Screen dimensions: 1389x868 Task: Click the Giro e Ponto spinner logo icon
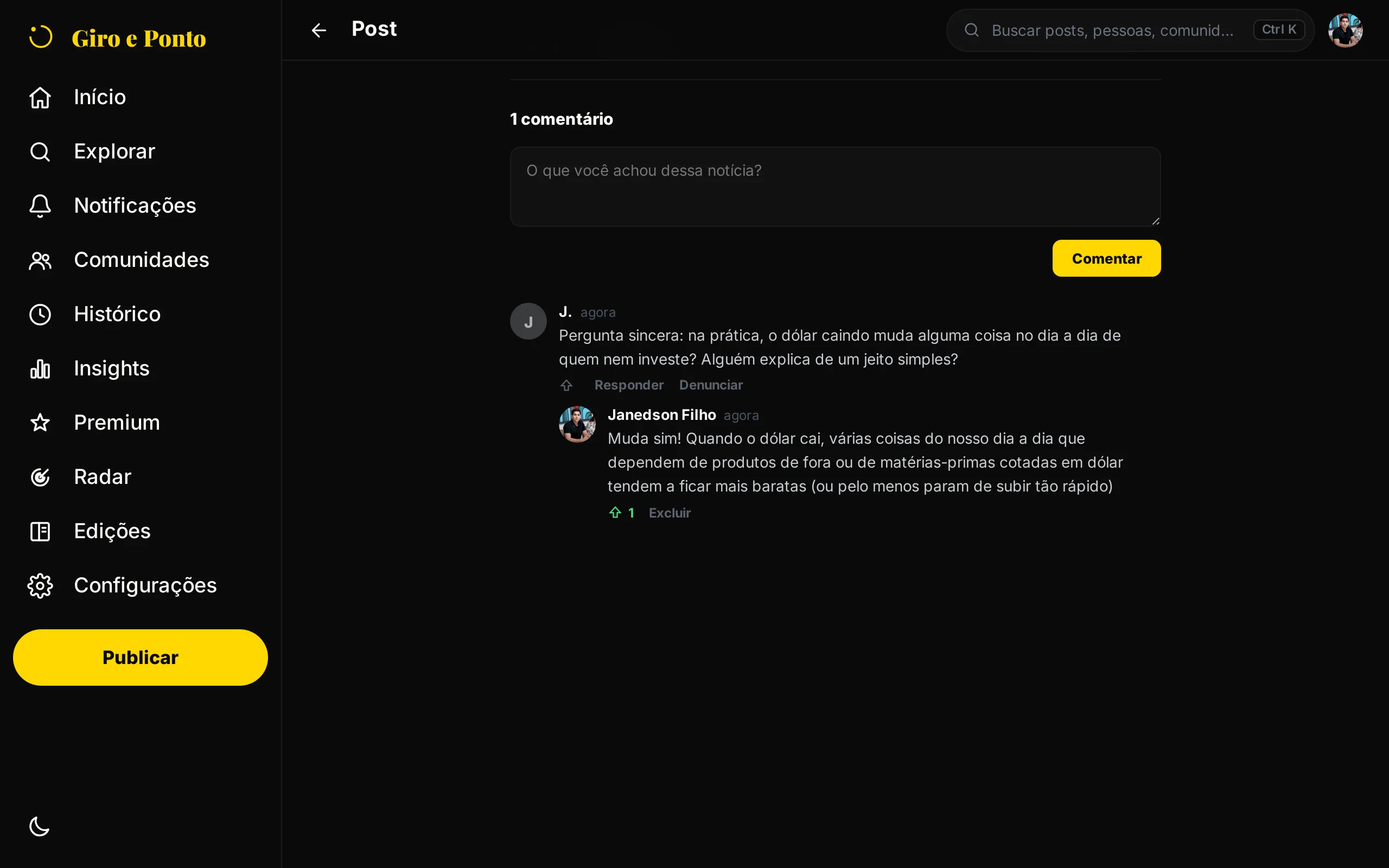click(x=41, y=37)
